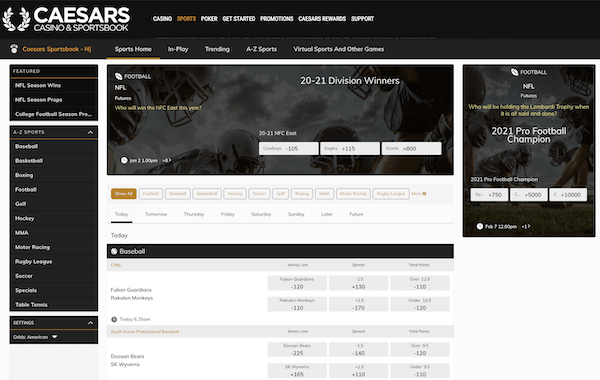Toggle the Motor Racing filter chip
Viewport: 600px width, 380px height.
coord(353,194)
